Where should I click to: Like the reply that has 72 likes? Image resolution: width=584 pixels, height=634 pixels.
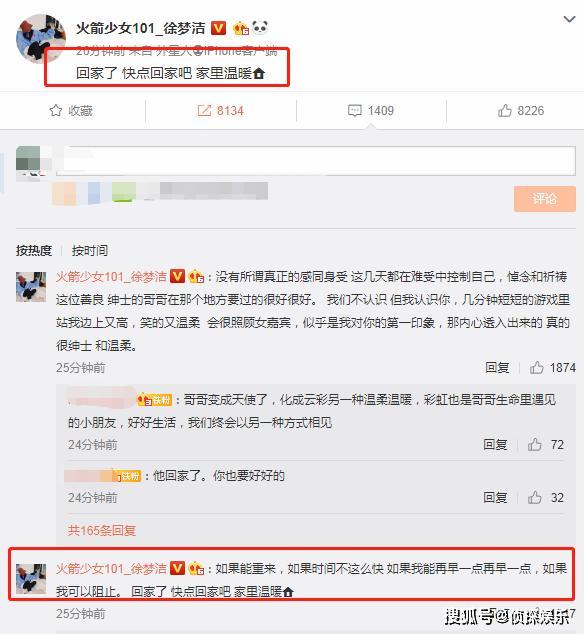click(x=535, y=444)
